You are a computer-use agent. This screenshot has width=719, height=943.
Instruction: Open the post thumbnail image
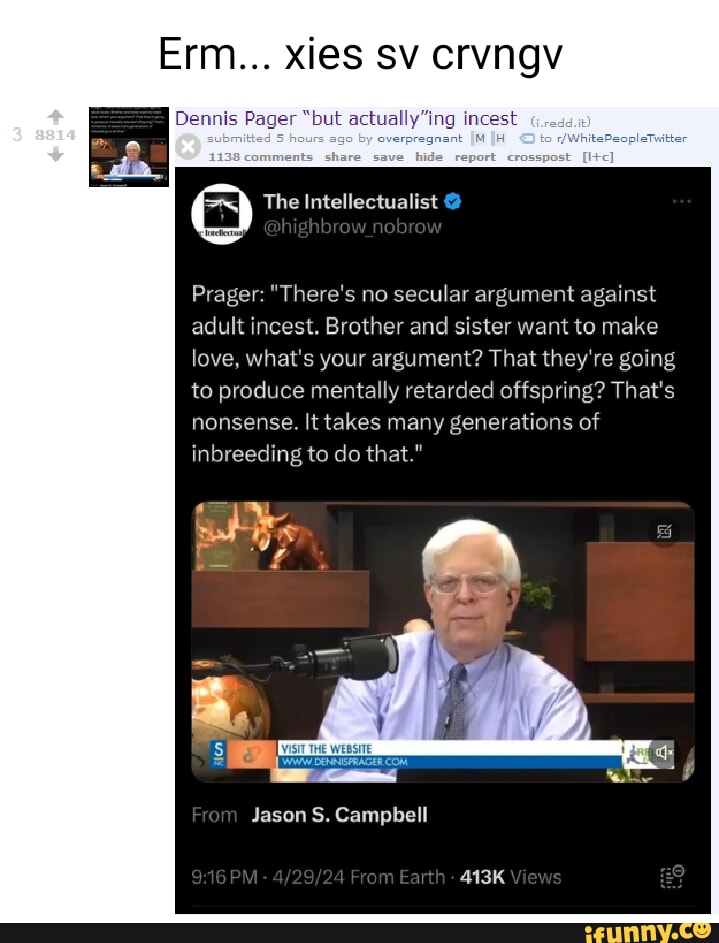pos(129,147)
